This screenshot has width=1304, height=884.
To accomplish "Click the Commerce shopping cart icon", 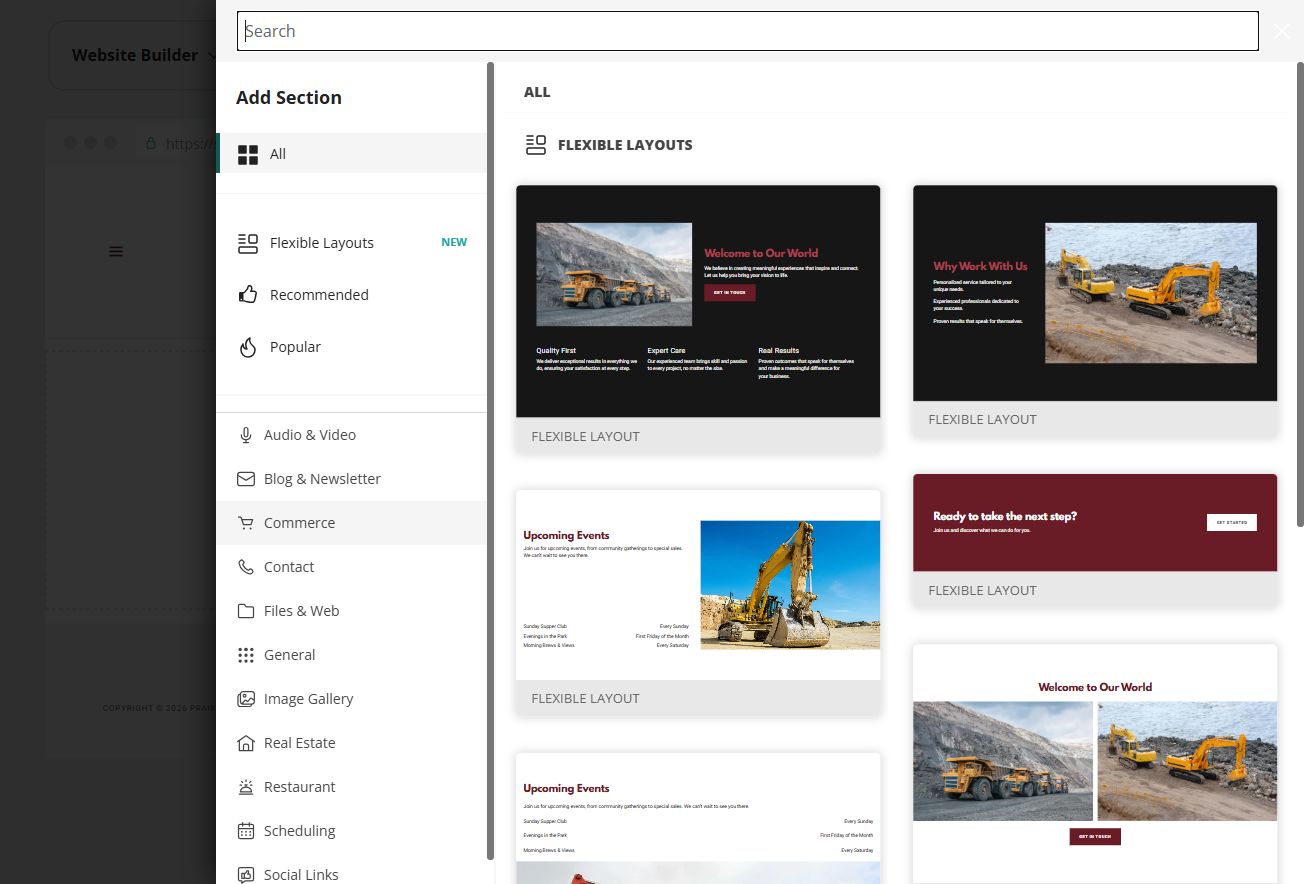I will pos(246,523).
